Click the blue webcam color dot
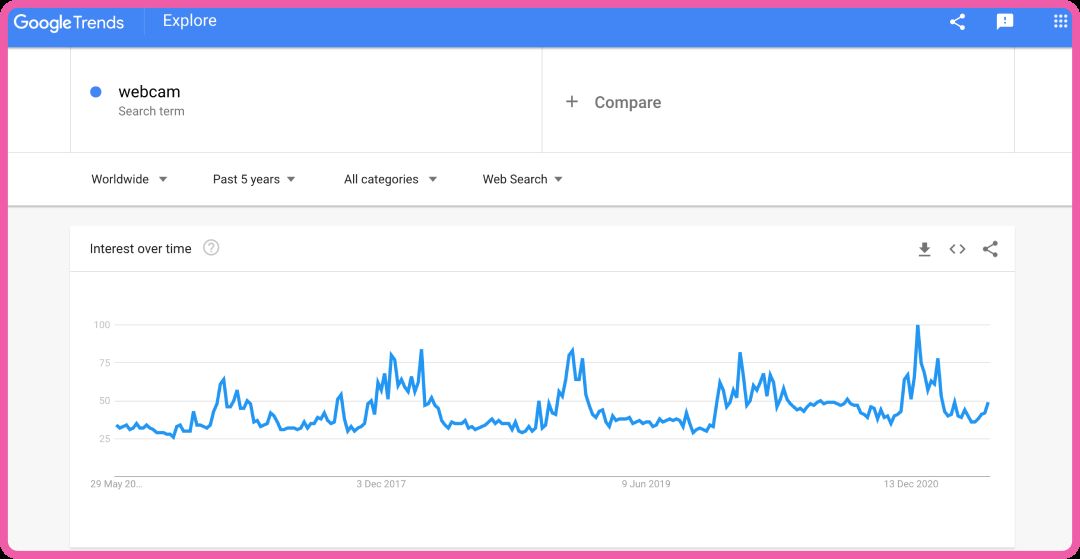 point(96,92)
